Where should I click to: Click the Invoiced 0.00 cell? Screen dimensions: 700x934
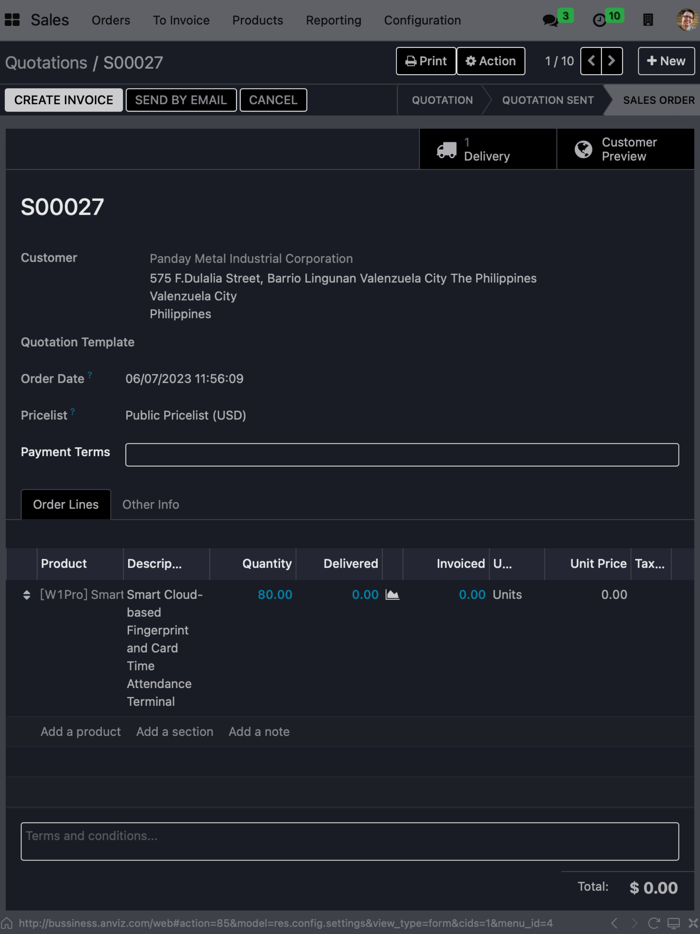coord(472,594)
